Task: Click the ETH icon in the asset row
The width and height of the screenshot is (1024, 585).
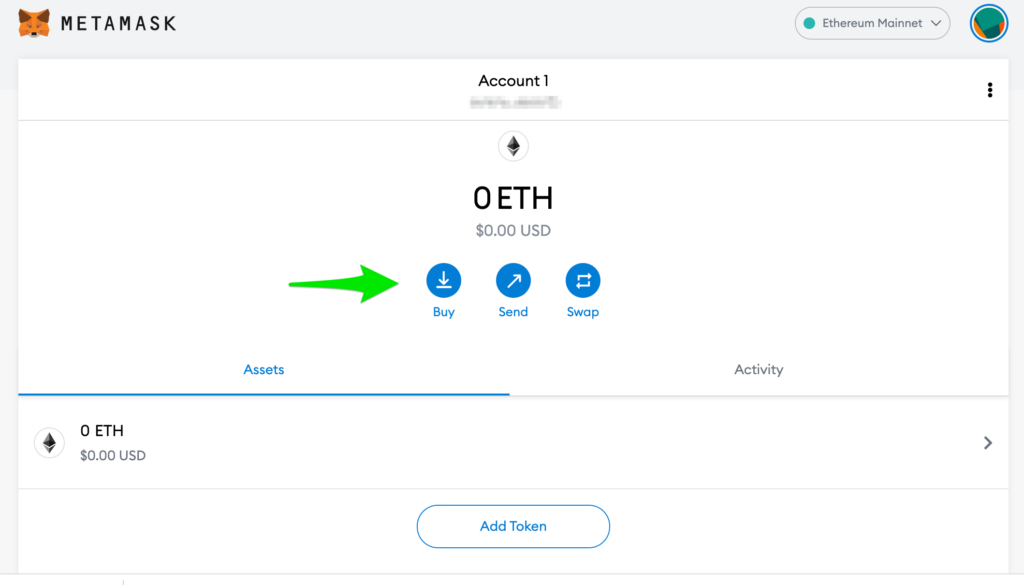Action: 50,443
